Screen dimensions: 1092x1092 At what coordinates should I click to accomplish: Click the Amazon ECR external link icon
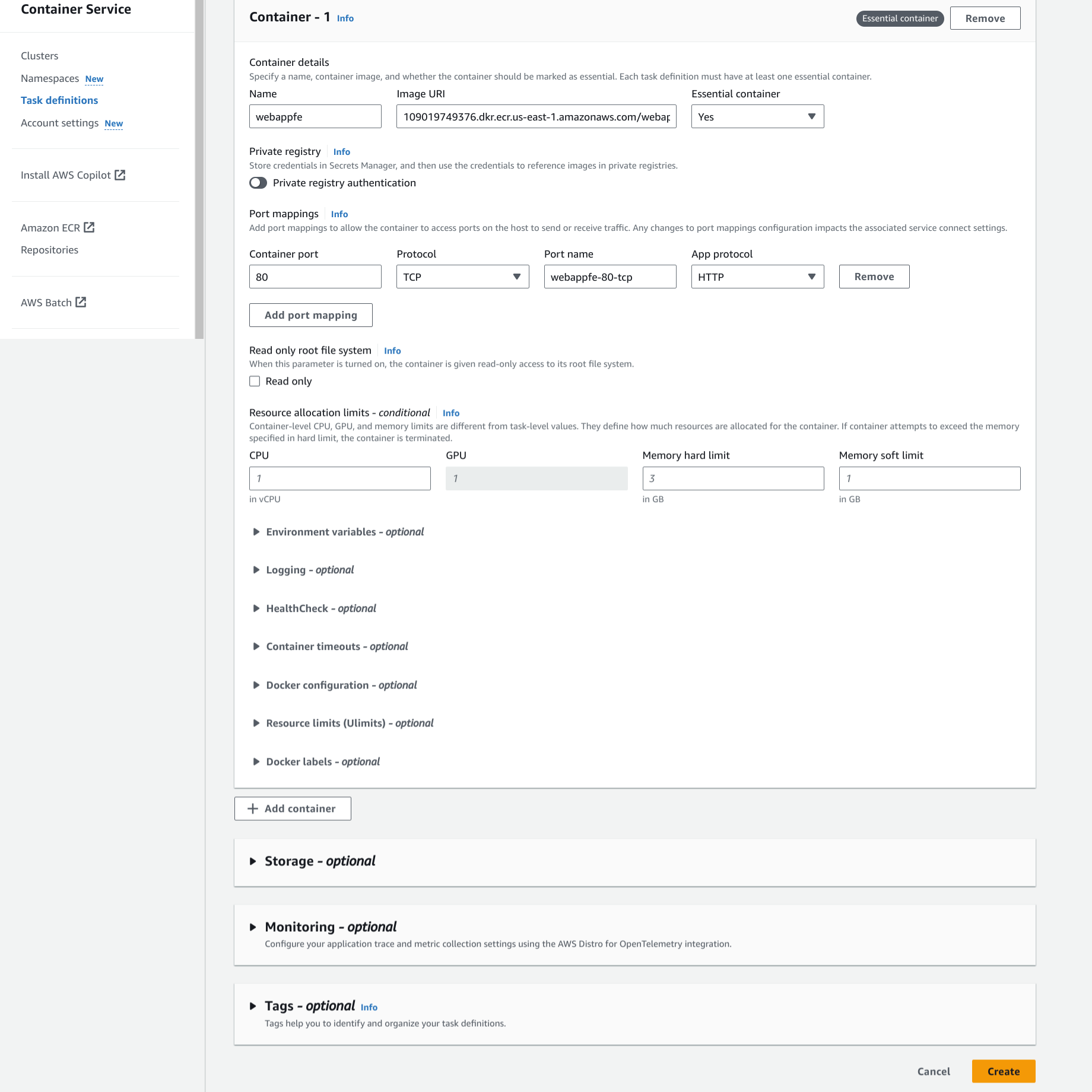[89, 227]
